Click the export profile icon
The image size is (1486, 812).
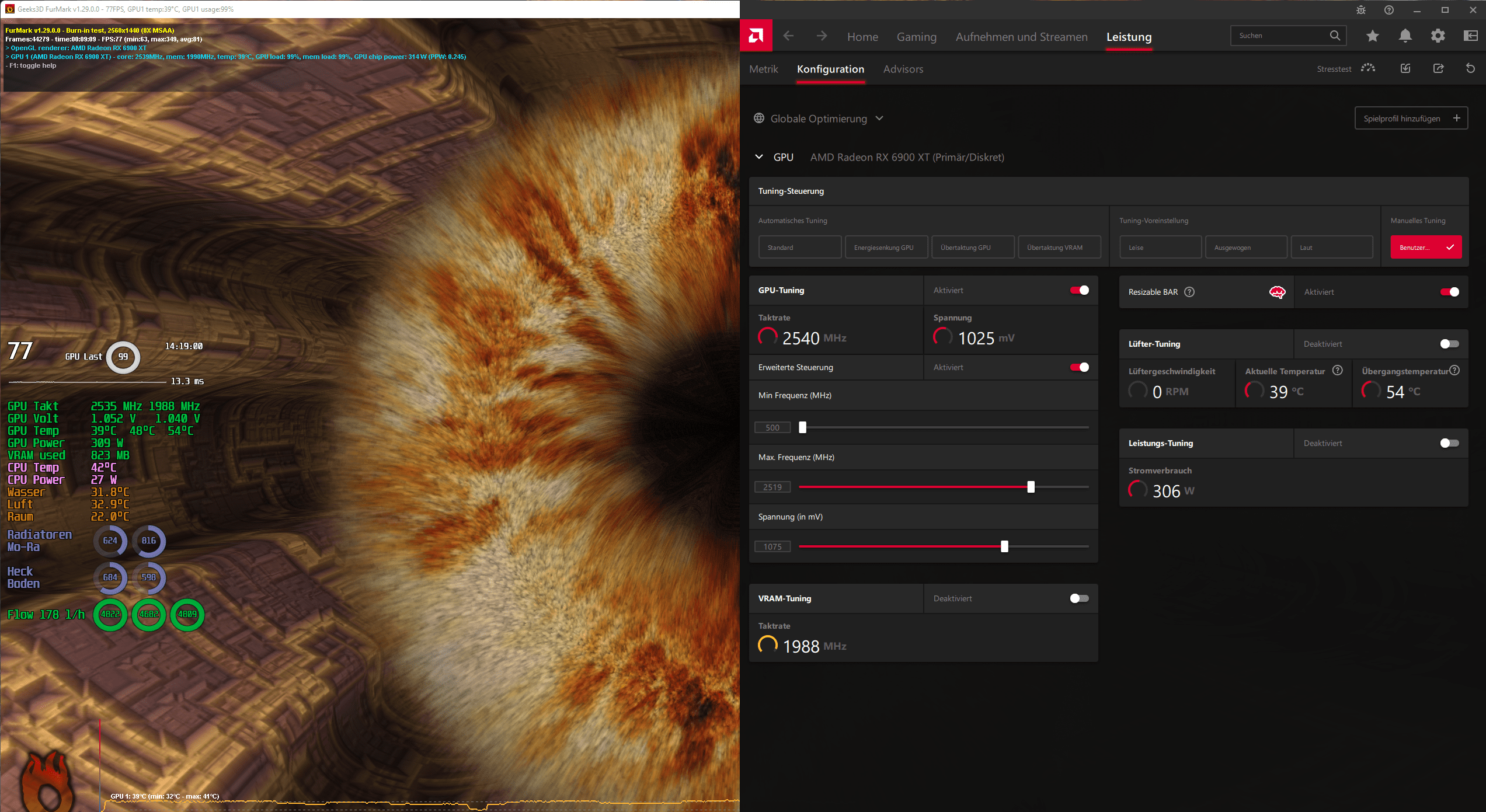click(x=1438, y=68)
